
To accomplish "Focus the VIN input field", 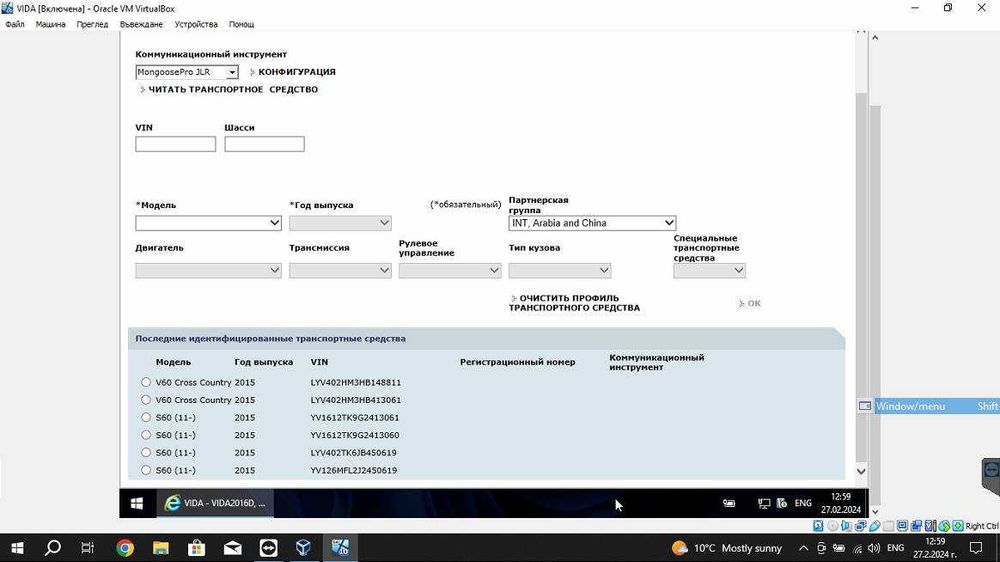I will [175, 144].
